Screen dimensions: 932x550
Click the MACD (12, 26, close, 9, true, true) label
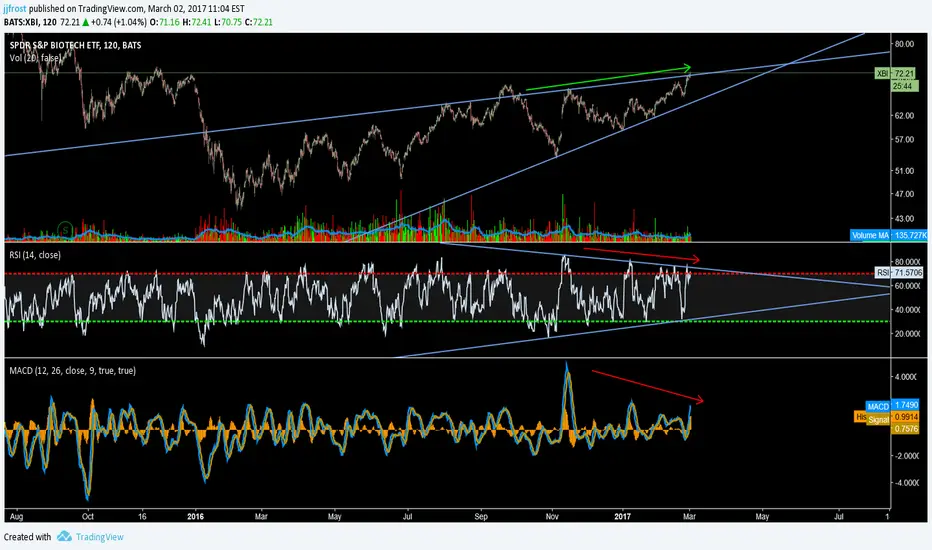tap(73, 370)
